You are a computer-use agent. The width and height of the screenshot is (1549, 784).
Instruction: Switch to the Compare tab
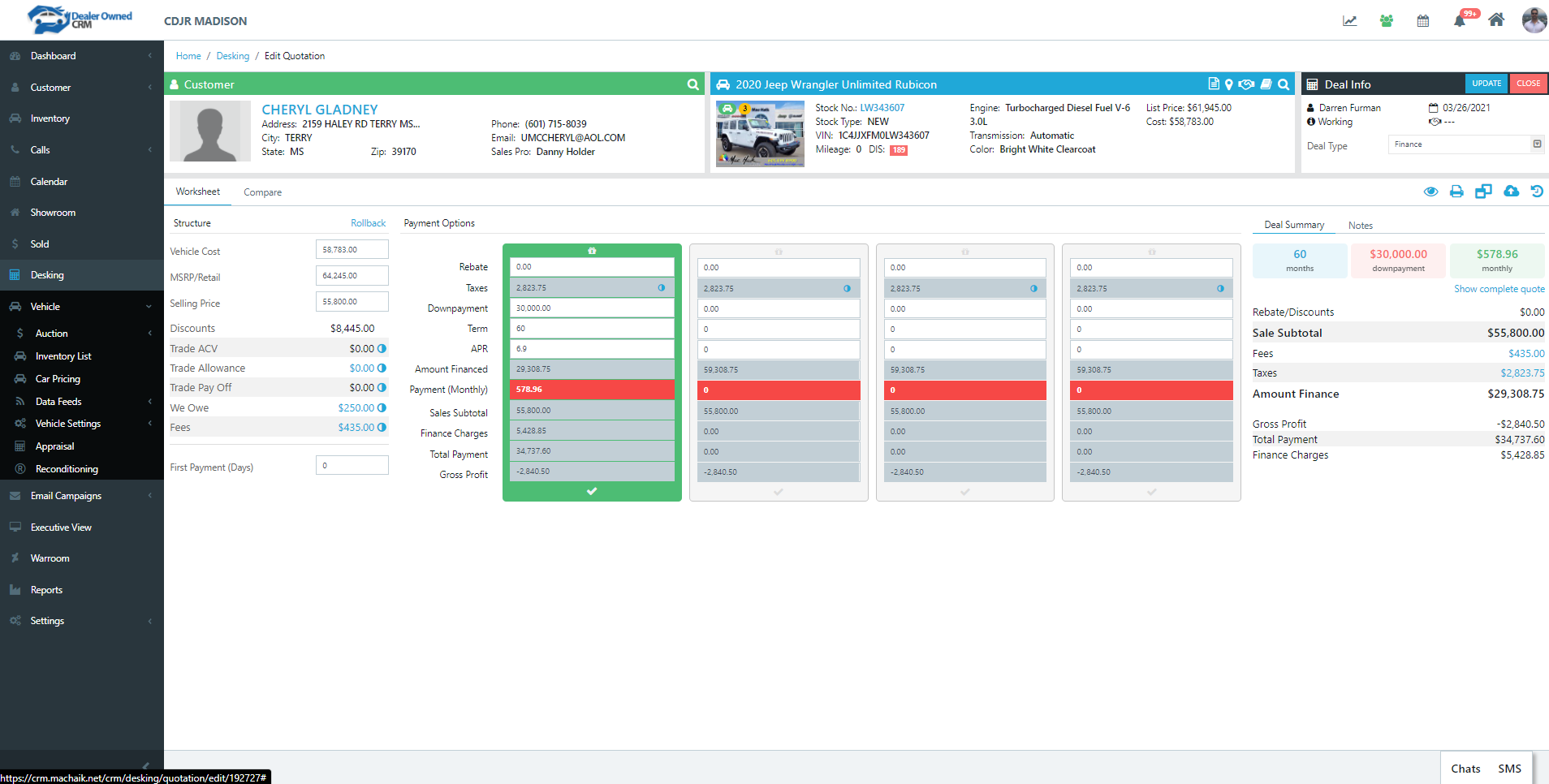coord(262,192)
